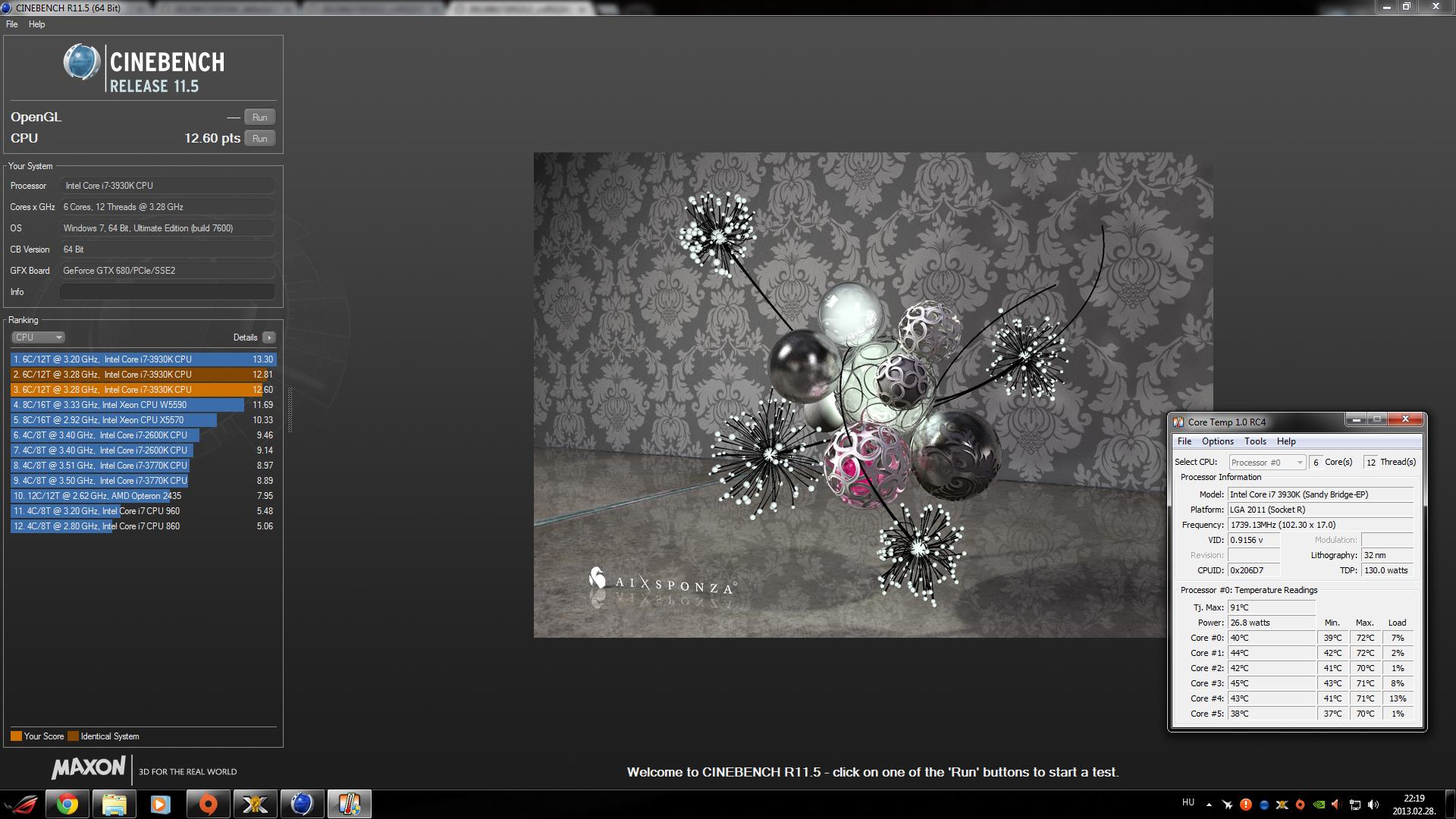Select the Core i7 CPU 960 row
Screen dimensions: 1456x819
(x=143, y=511)
